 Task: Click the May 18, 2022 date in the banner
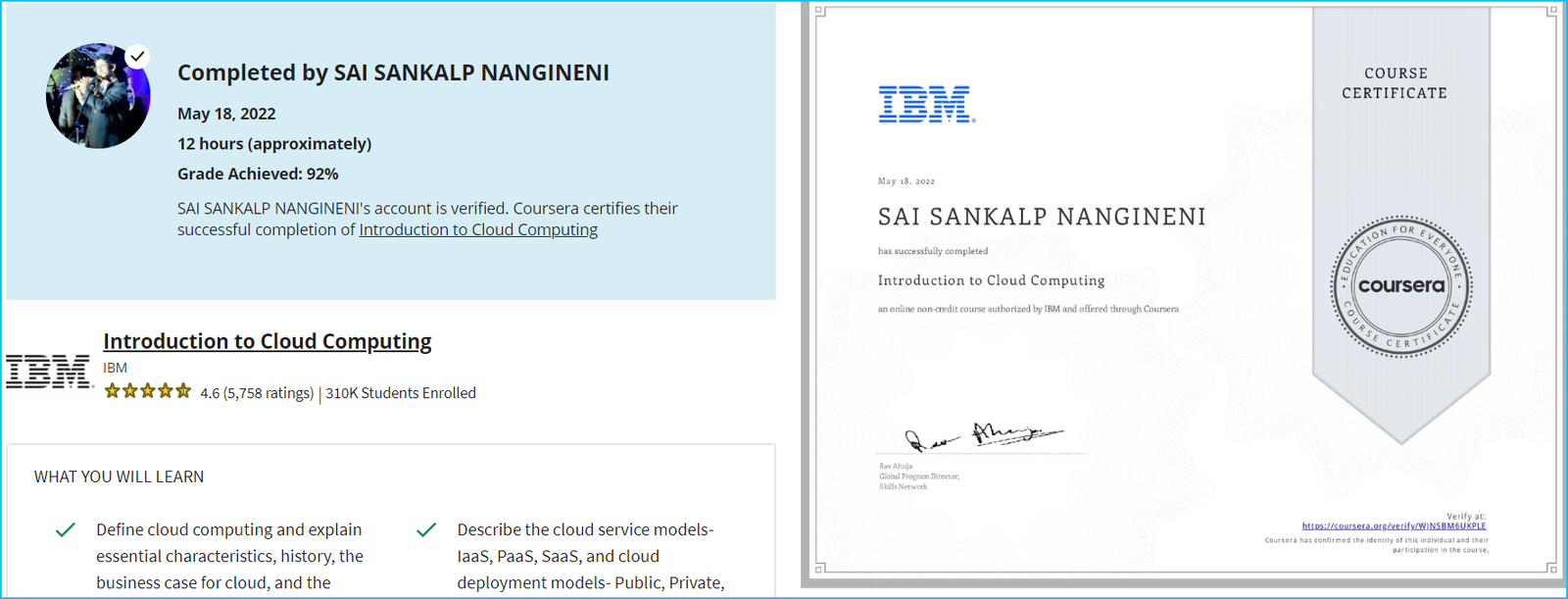(x=226, y=114)
